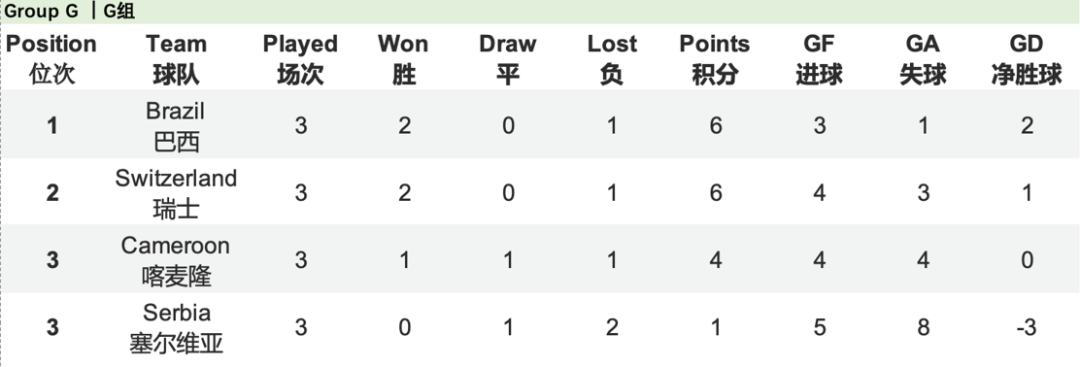Click the Played column header
The width and height of the screenshot is (1080, 367).
(x=300, y=59)
